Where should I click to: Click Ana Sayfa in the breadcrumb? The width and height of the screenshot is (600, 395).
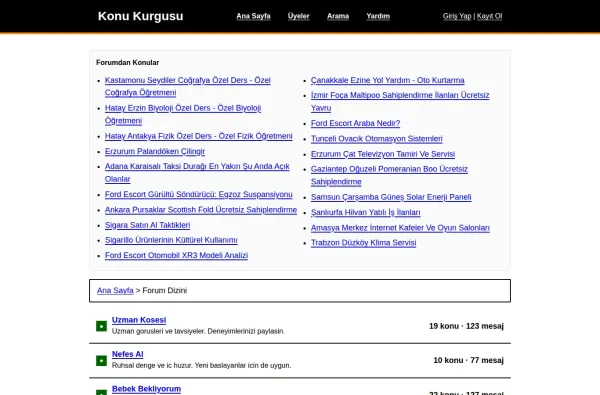(115, 291)
